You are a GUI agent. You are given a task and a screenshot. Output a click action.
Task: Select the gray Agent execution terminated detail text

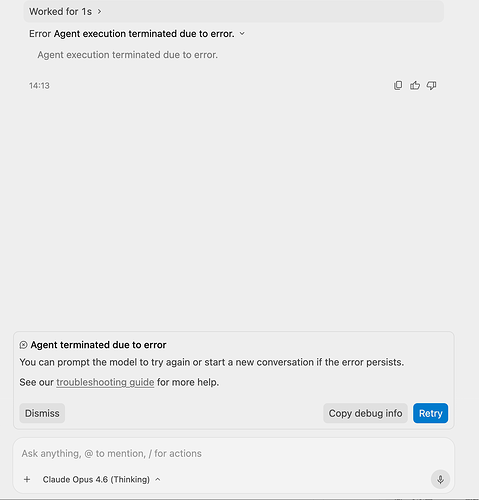[127, 55]
